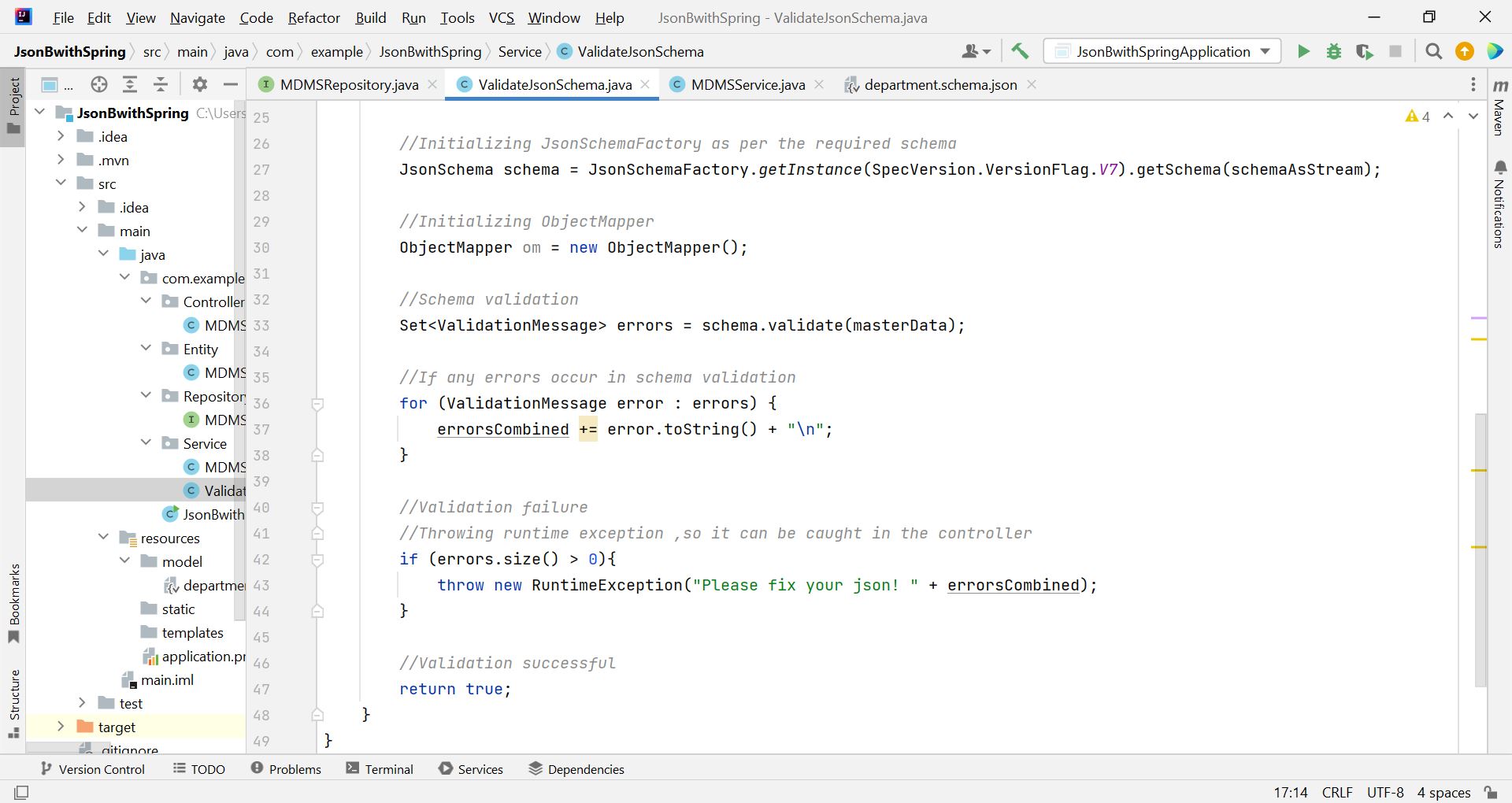Click the CRLF line separator in status bar
This screenshot has width=1512, height=803.
point(1336,792)
